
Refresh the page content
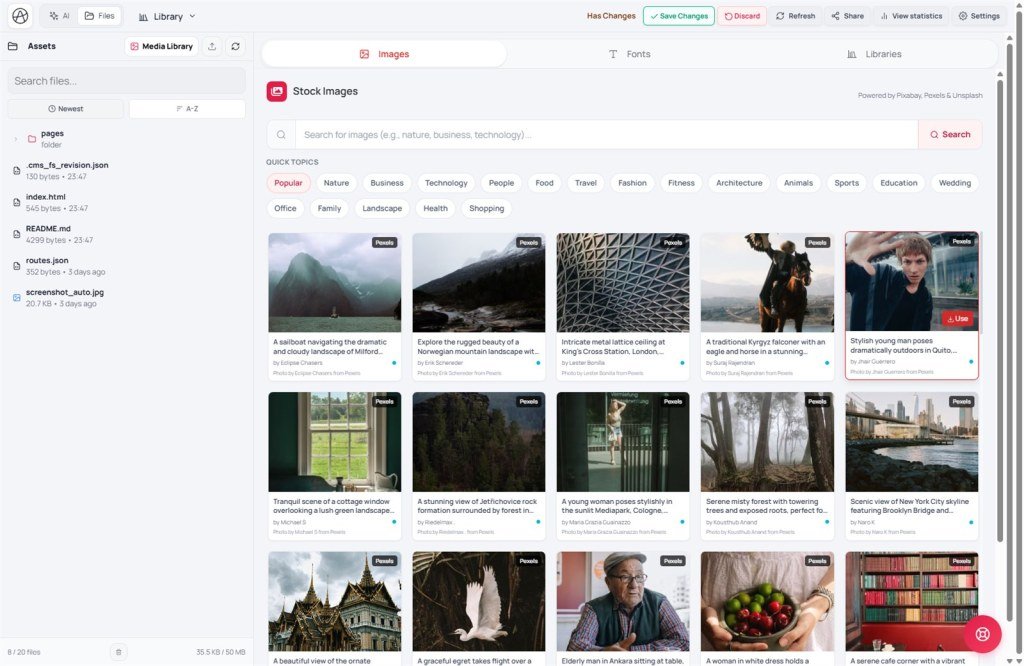coord(795,16)
